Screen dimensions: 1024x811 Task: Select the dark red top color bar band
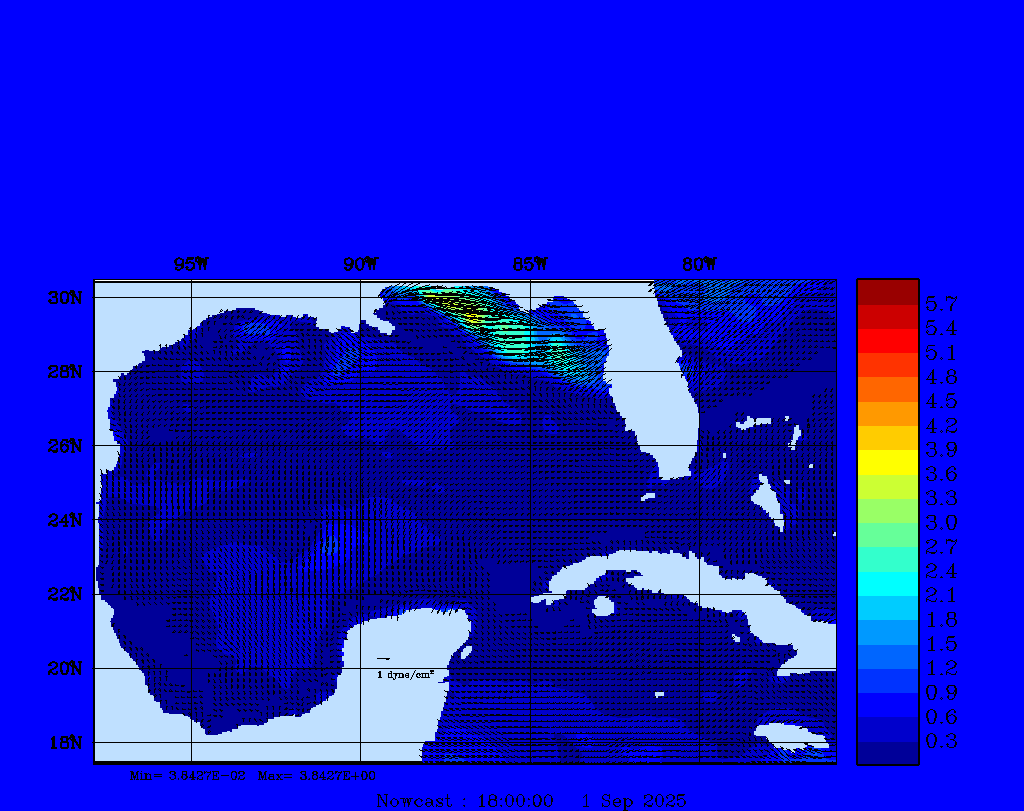pyautogui.click(x=887, y=291)
